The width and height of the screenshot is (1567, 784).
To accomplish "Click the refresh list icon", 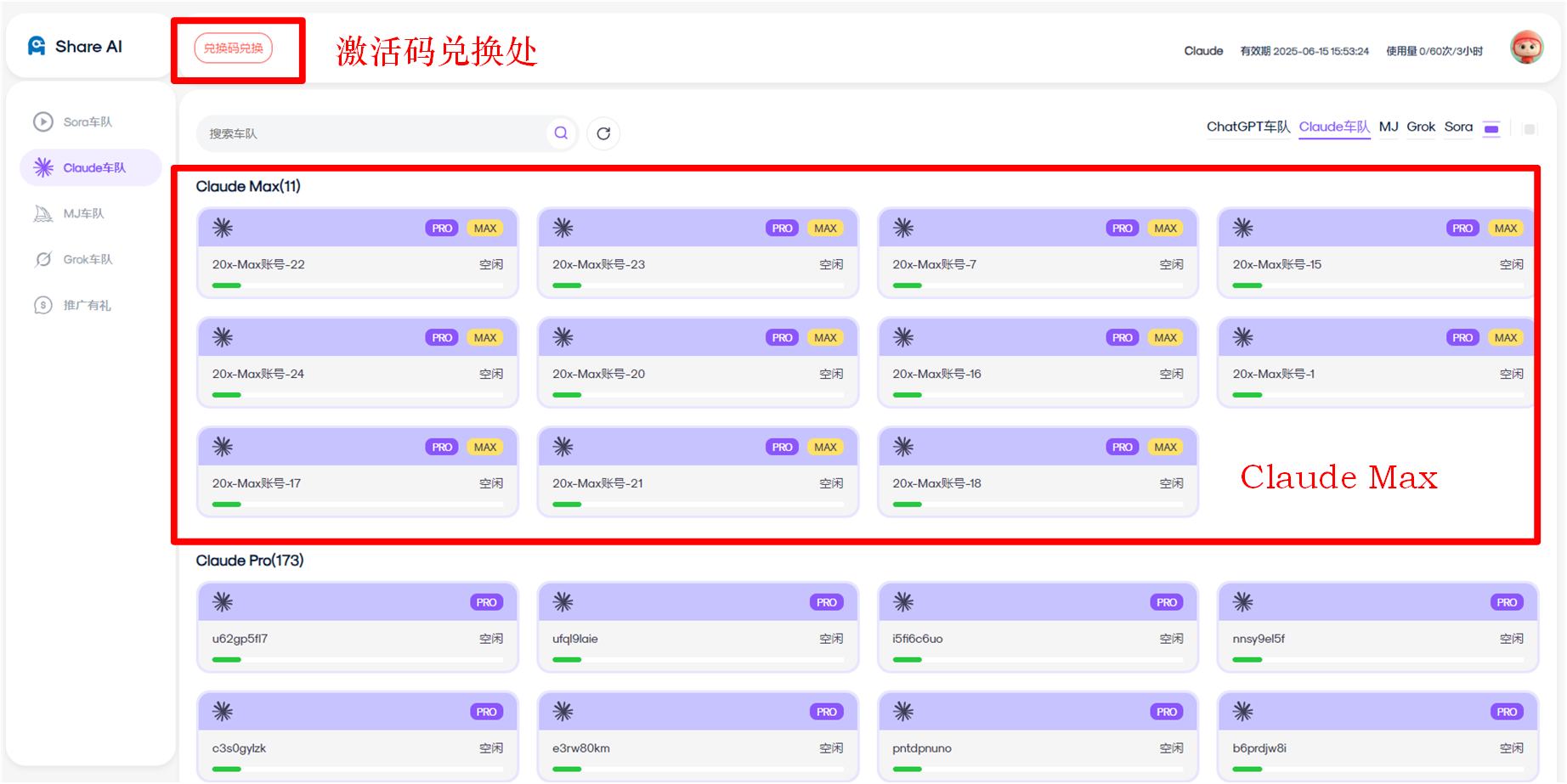I will pyautogui.click(x=603, y=133).
